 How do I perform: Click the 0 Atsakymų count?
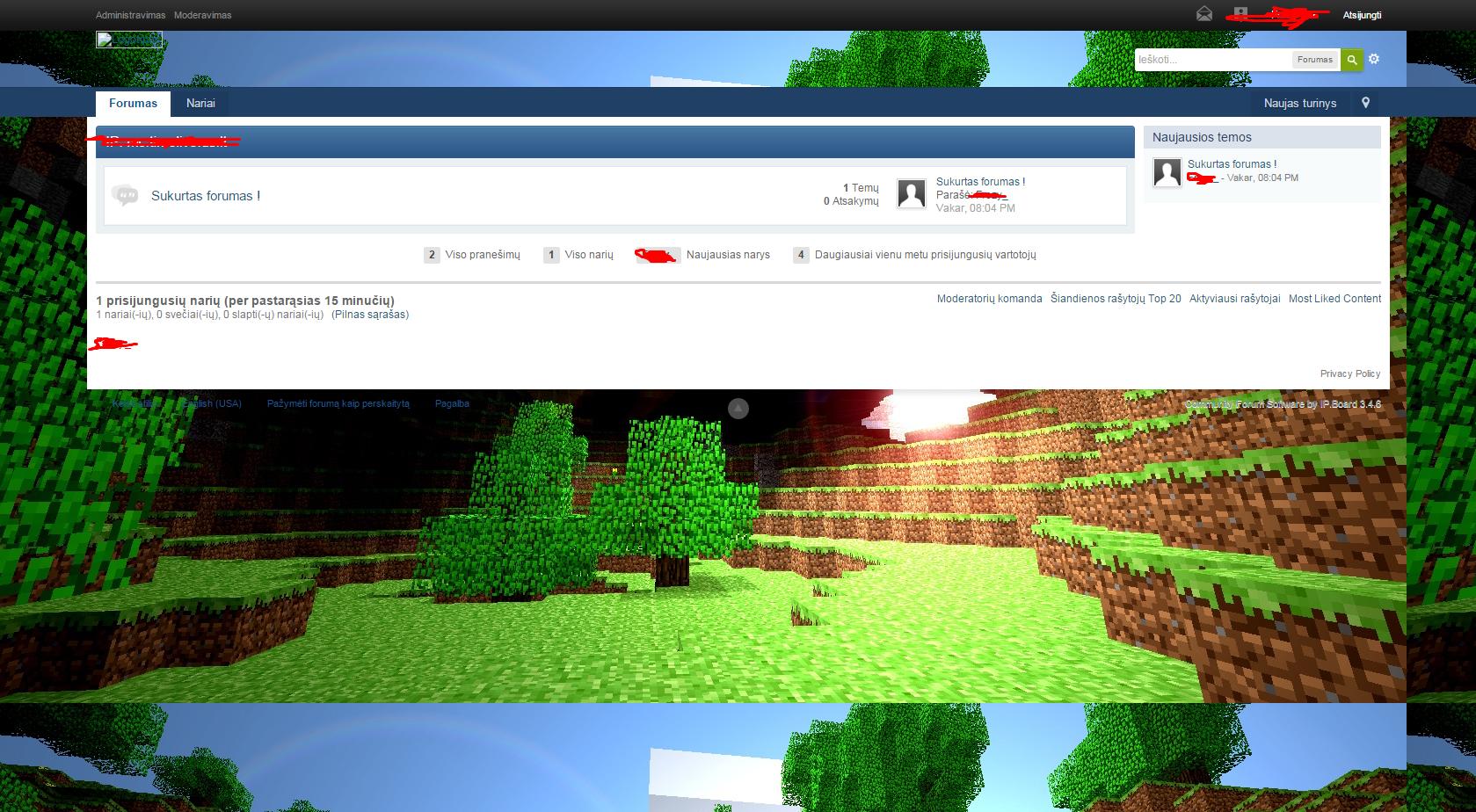pos(851,201)
